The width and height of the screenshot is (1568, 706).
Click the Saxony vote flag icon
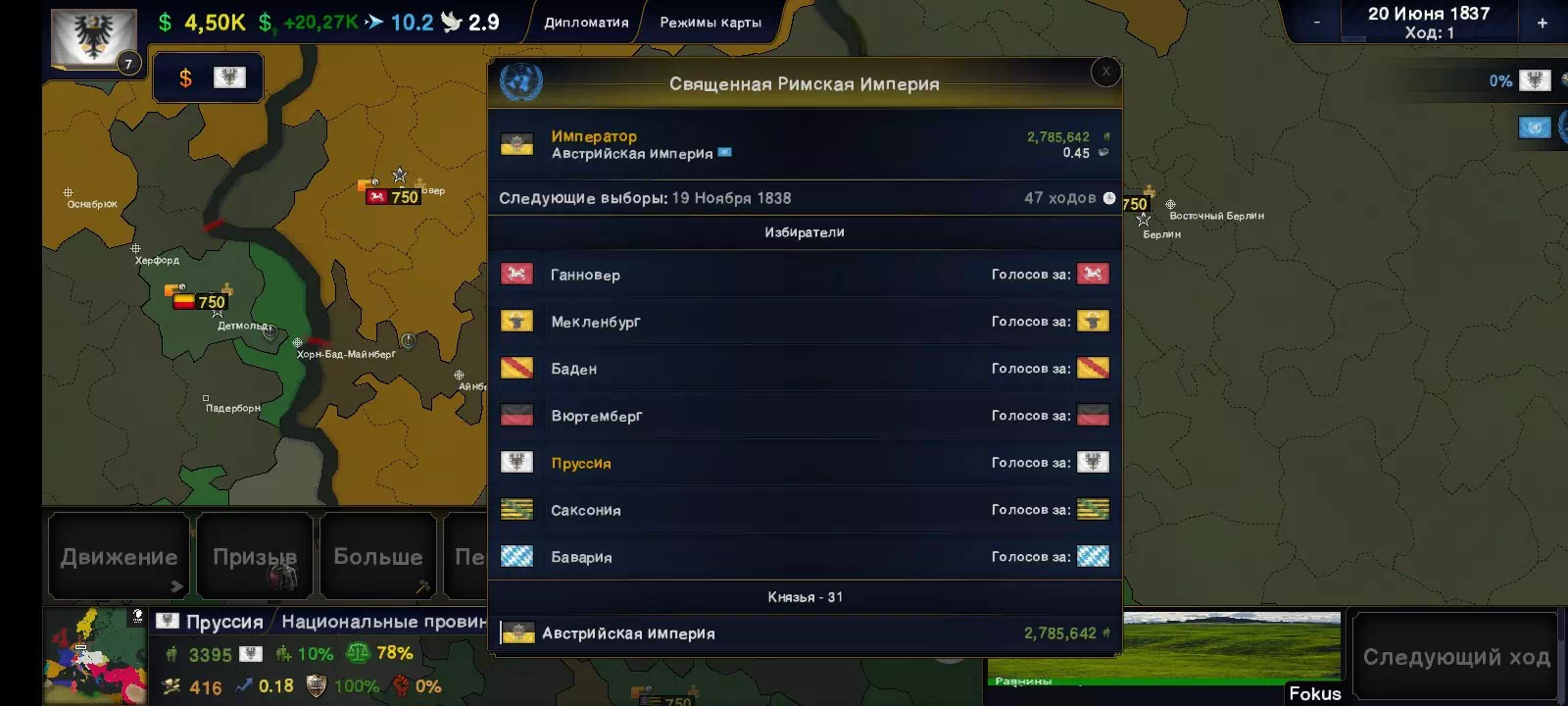(x=1093, y=509)
